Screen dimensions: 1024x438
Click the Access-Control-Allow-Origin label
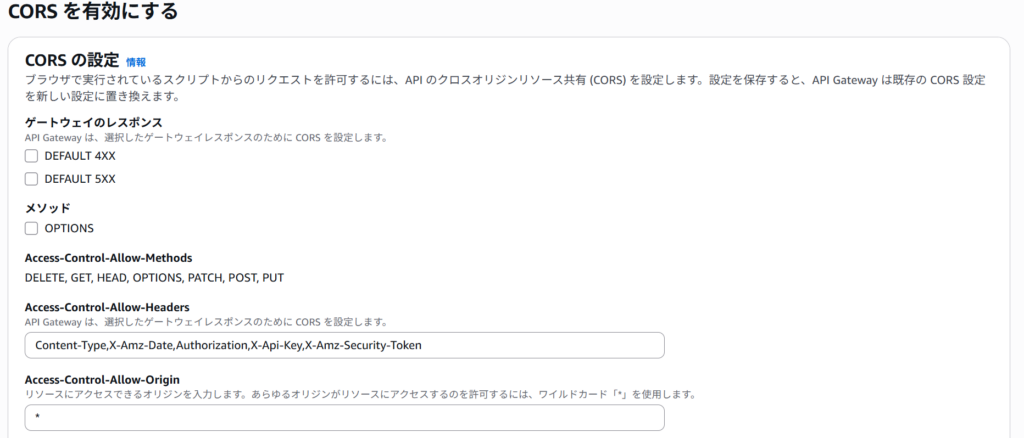[102, 379]
